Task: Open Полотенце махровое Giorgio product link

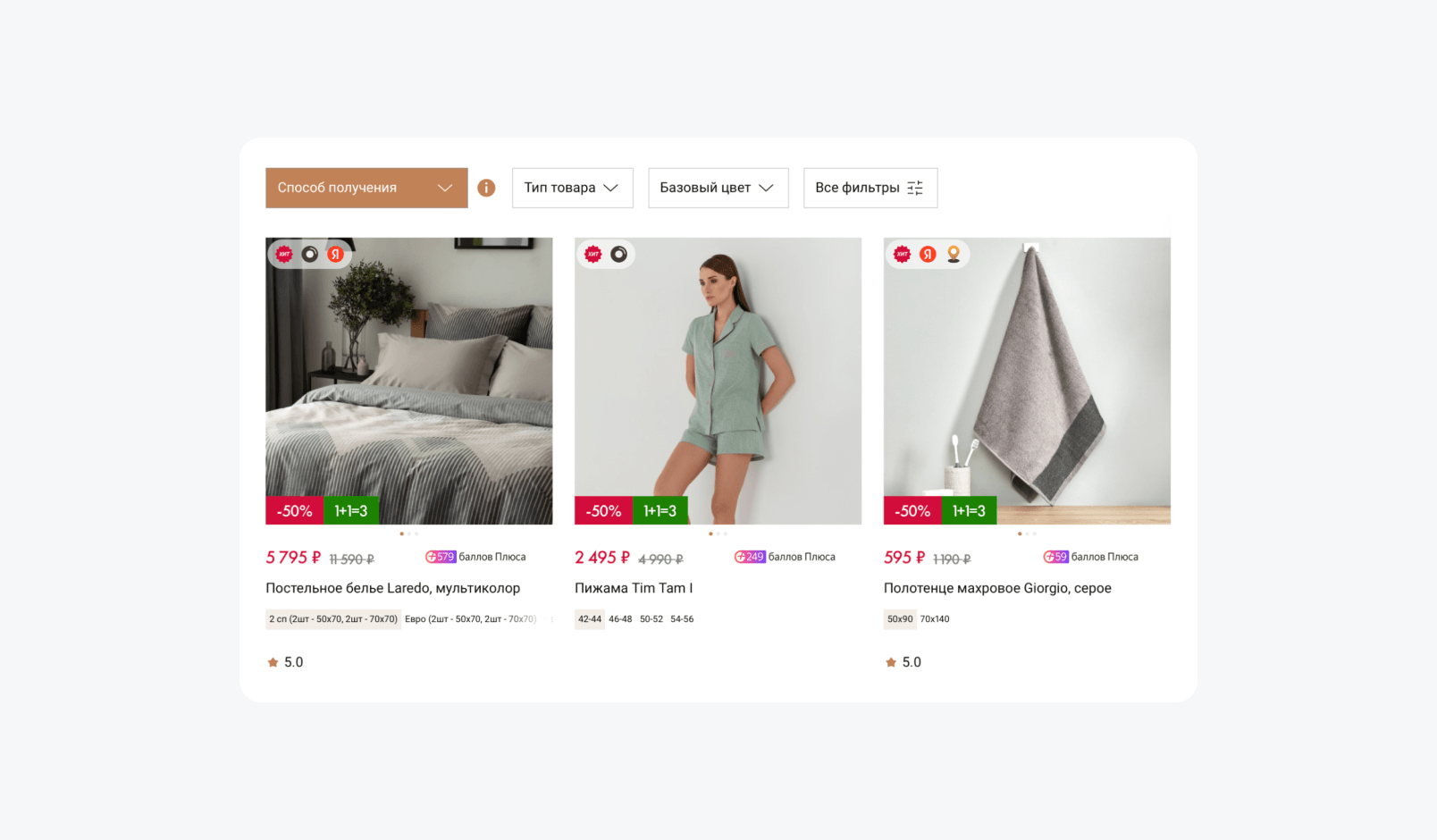Action: [997, 588]
